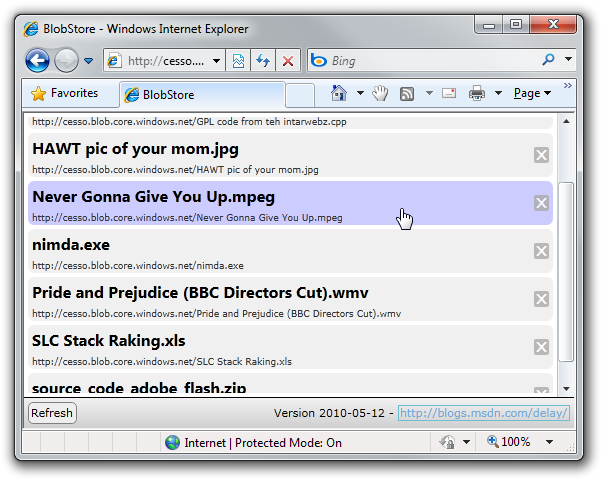Click Internet Protected Mode status globe
This screenshot has width=602, height=479.
tap(172, 443)
